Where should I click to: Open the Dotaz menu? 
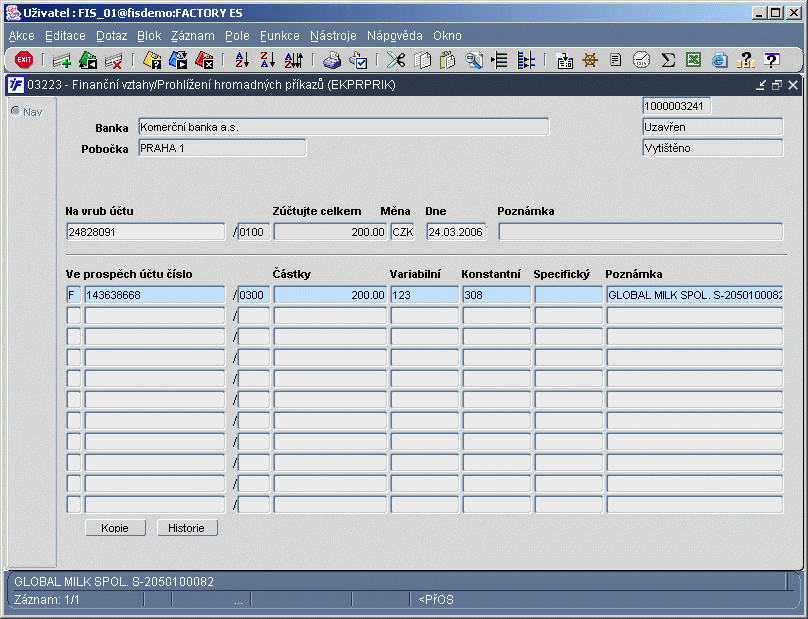(111, 36)
